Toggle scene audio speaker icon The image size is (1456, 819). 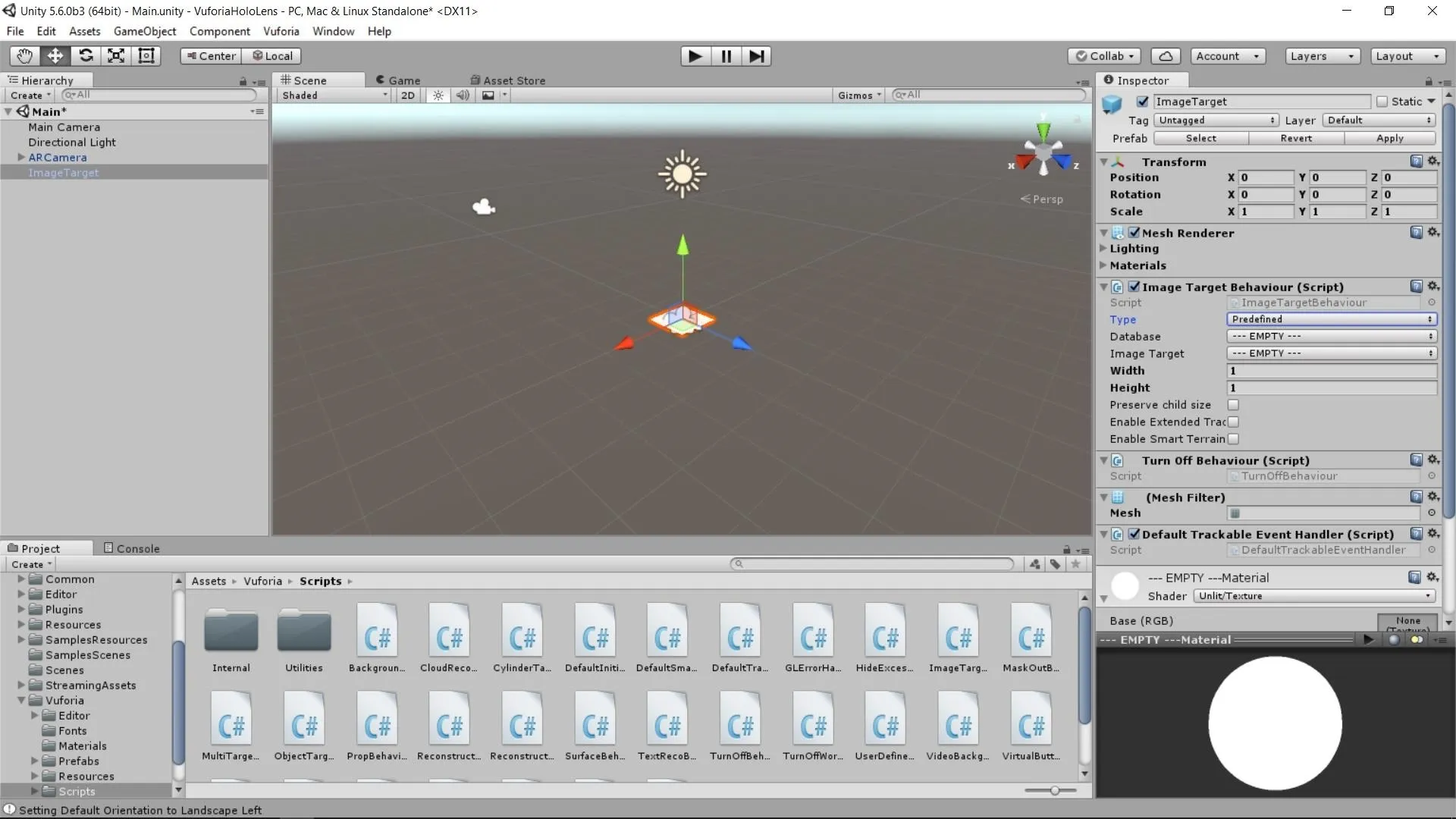pos(463,96)
